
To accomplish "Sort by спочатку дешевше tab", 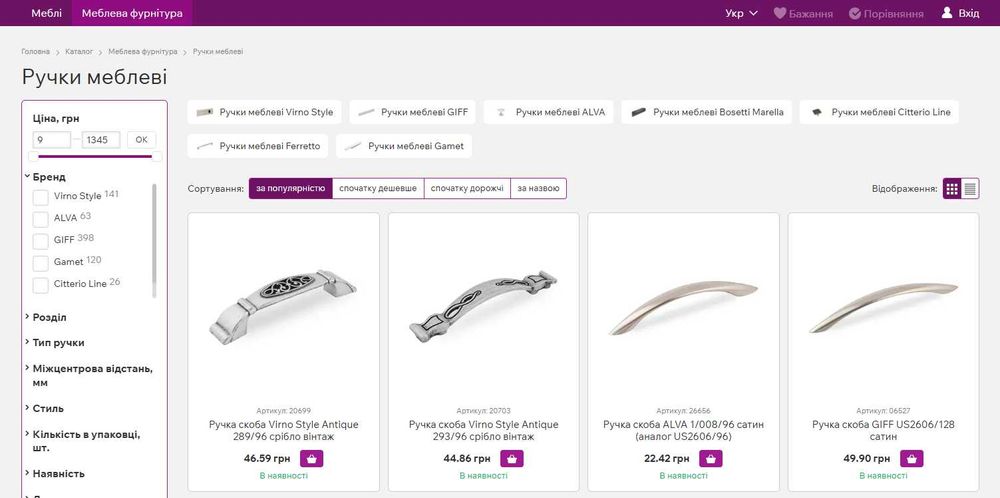I will tap(378, 188).
